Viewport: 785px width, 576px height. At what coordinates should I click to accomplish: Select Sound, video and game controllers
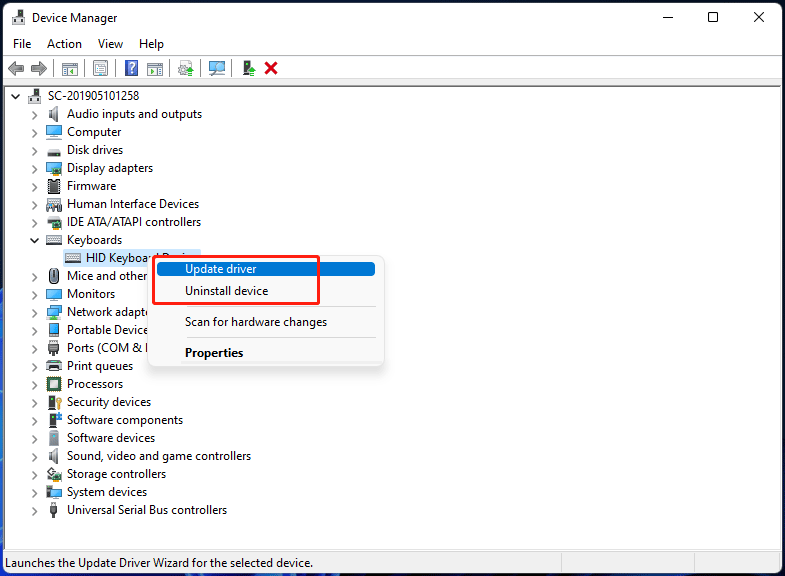pyautogui.click(x=158, y=456)
